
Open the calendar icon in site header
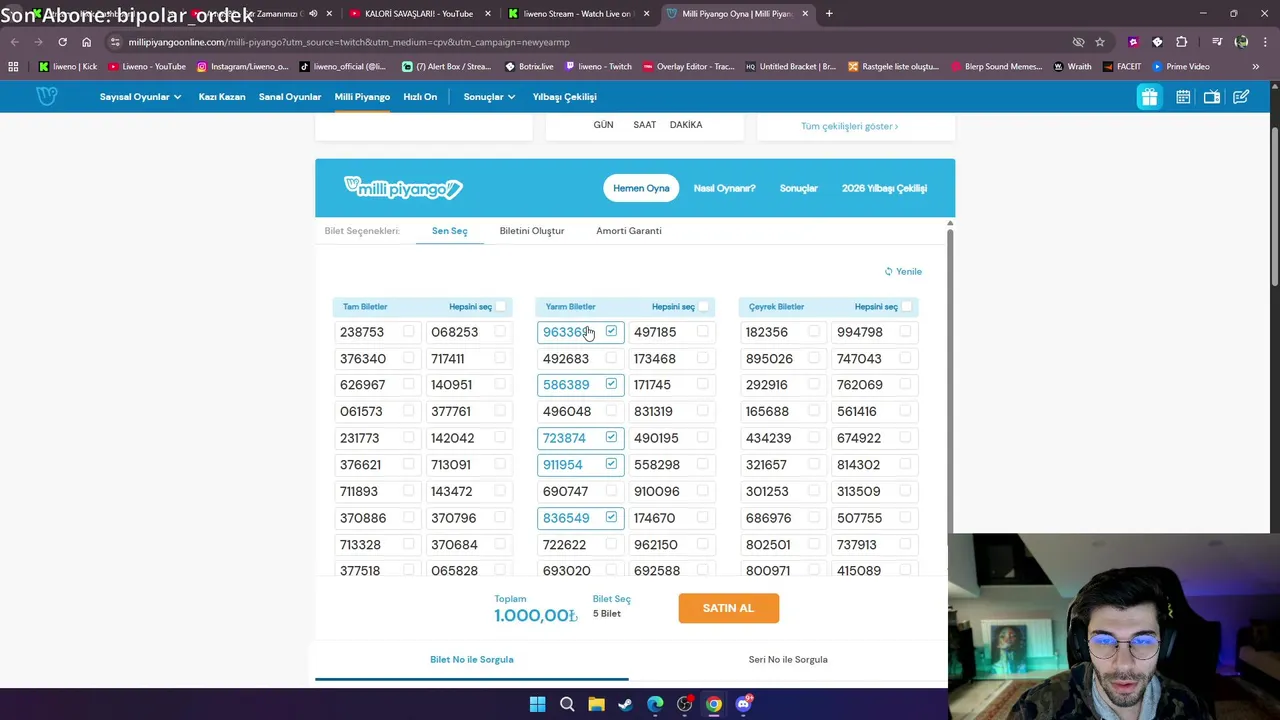1183,97
